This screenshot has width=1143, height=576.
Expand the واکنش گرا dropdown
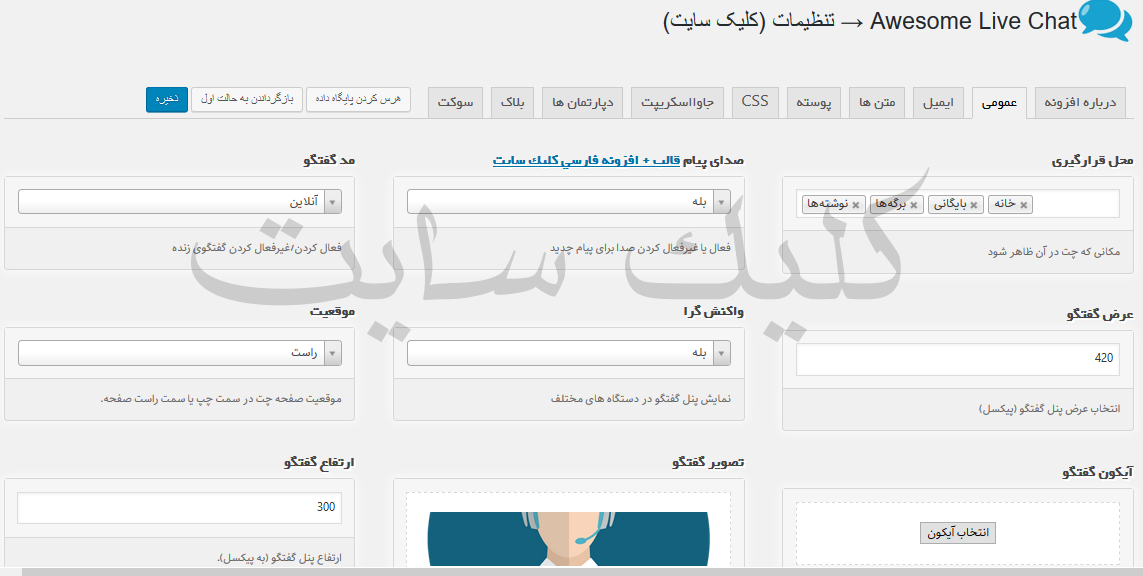[568, 353]
